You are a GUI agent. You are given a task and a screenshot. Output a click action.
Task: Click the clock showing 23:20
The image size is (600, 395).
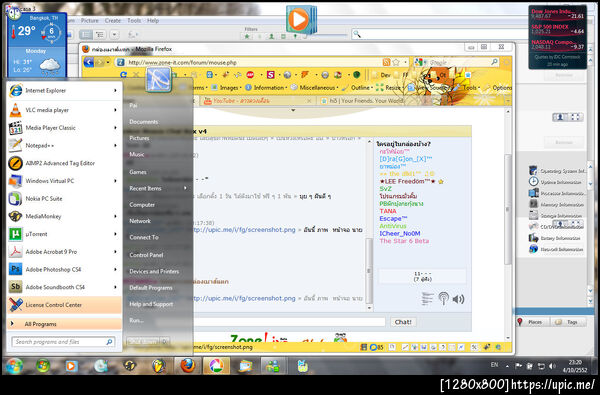(x=575, y=362)
